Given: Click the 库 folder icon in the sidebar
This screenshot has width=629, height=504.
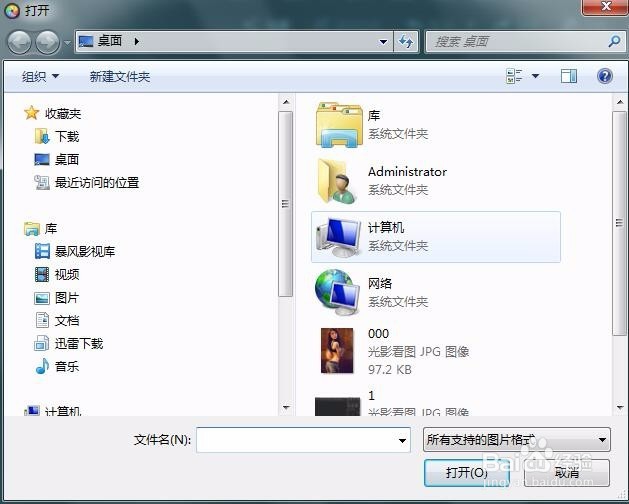Looking at the screenshot, I should coord(32,229).
